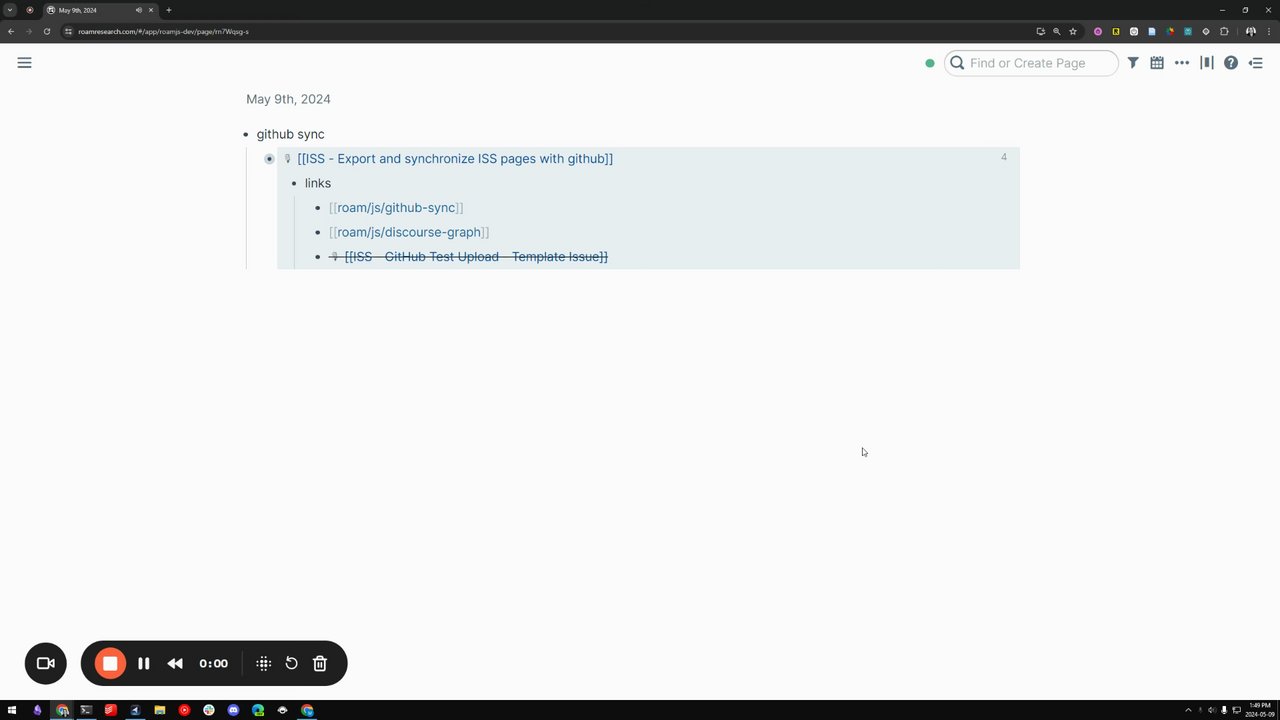This screenshot has width=1280, height=720.
Task: Click the rewind button in recorder
Action: click(175, 663)
